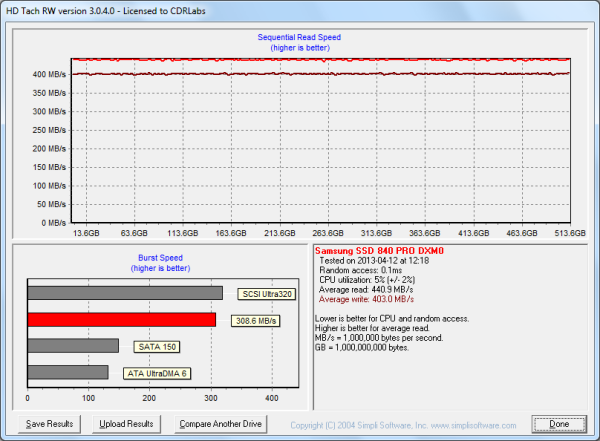The height and width of the screenshot is (441, 600).
Task: Click the gray SATA 150 bar
Action: 73,346
